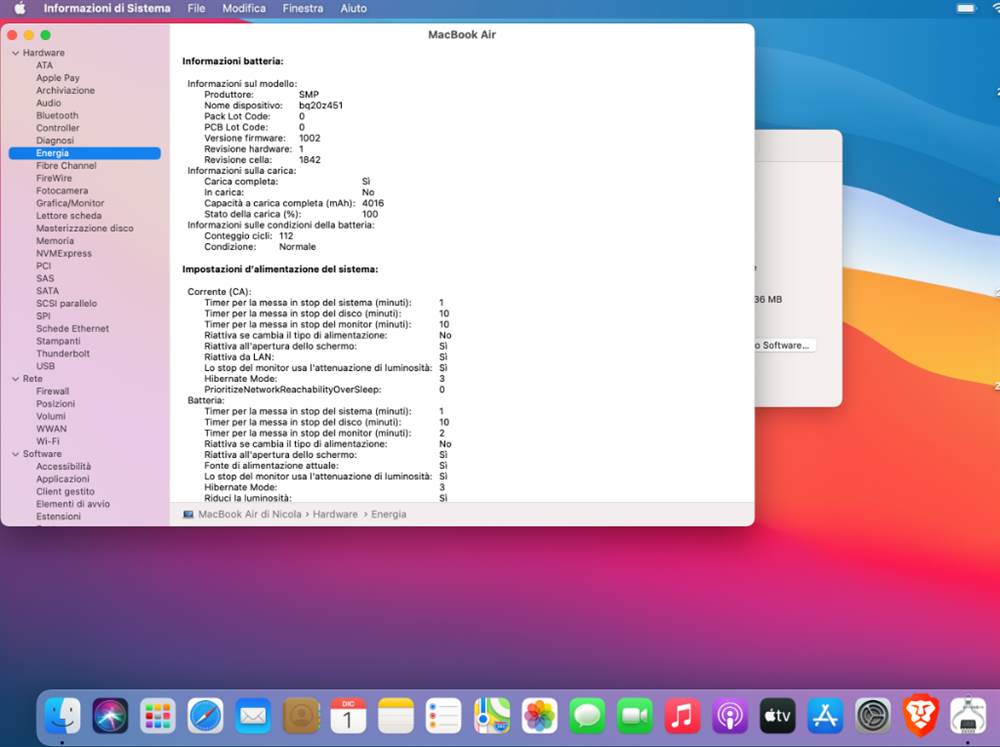Open Reminders app from the Dock
The image size is (1000, 747).
pos(444,715)
